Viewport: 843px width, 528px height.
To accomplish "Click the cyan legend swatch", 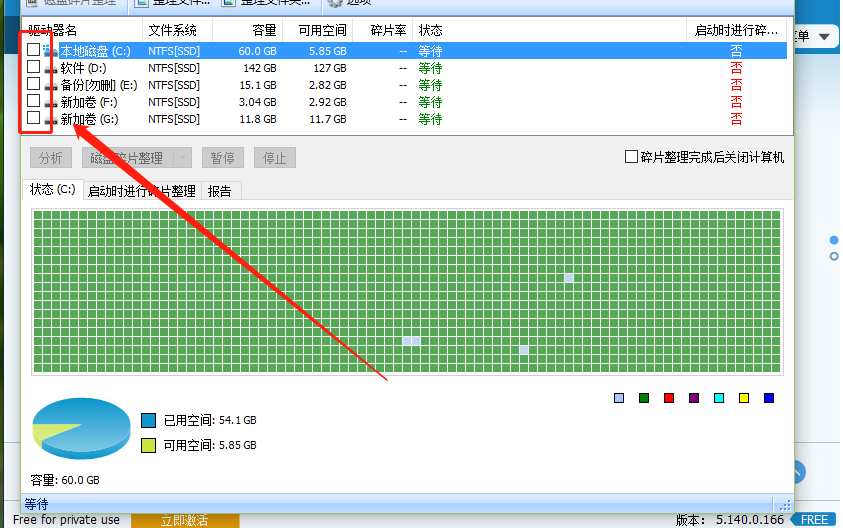I will click(x=719, y=398).
